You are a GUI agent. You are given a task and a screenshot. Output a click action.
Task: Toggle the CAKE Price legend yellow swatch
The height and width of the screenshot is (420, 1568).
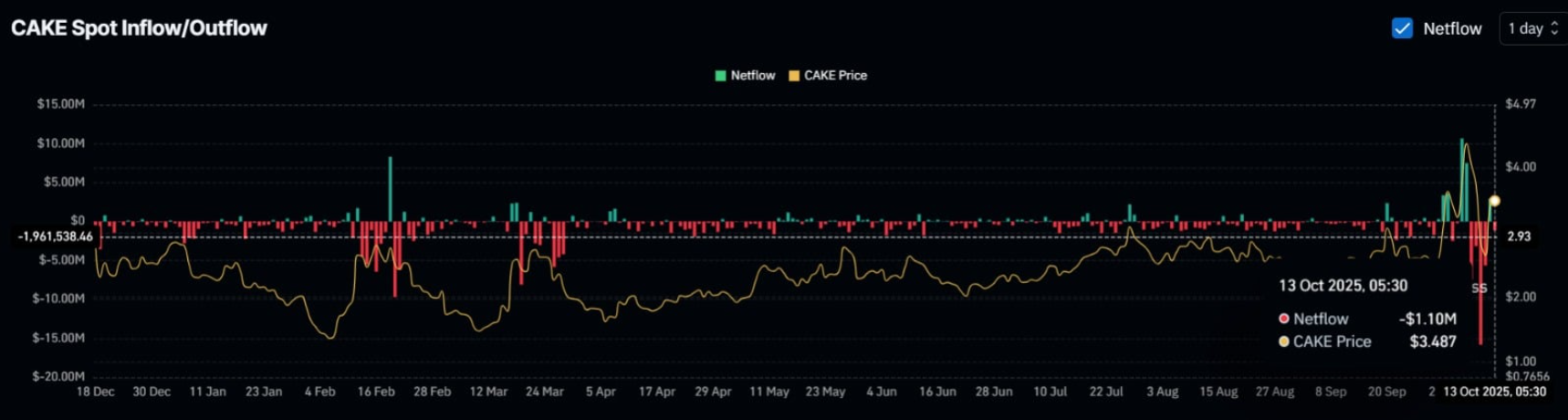click(x=794, y=76)
